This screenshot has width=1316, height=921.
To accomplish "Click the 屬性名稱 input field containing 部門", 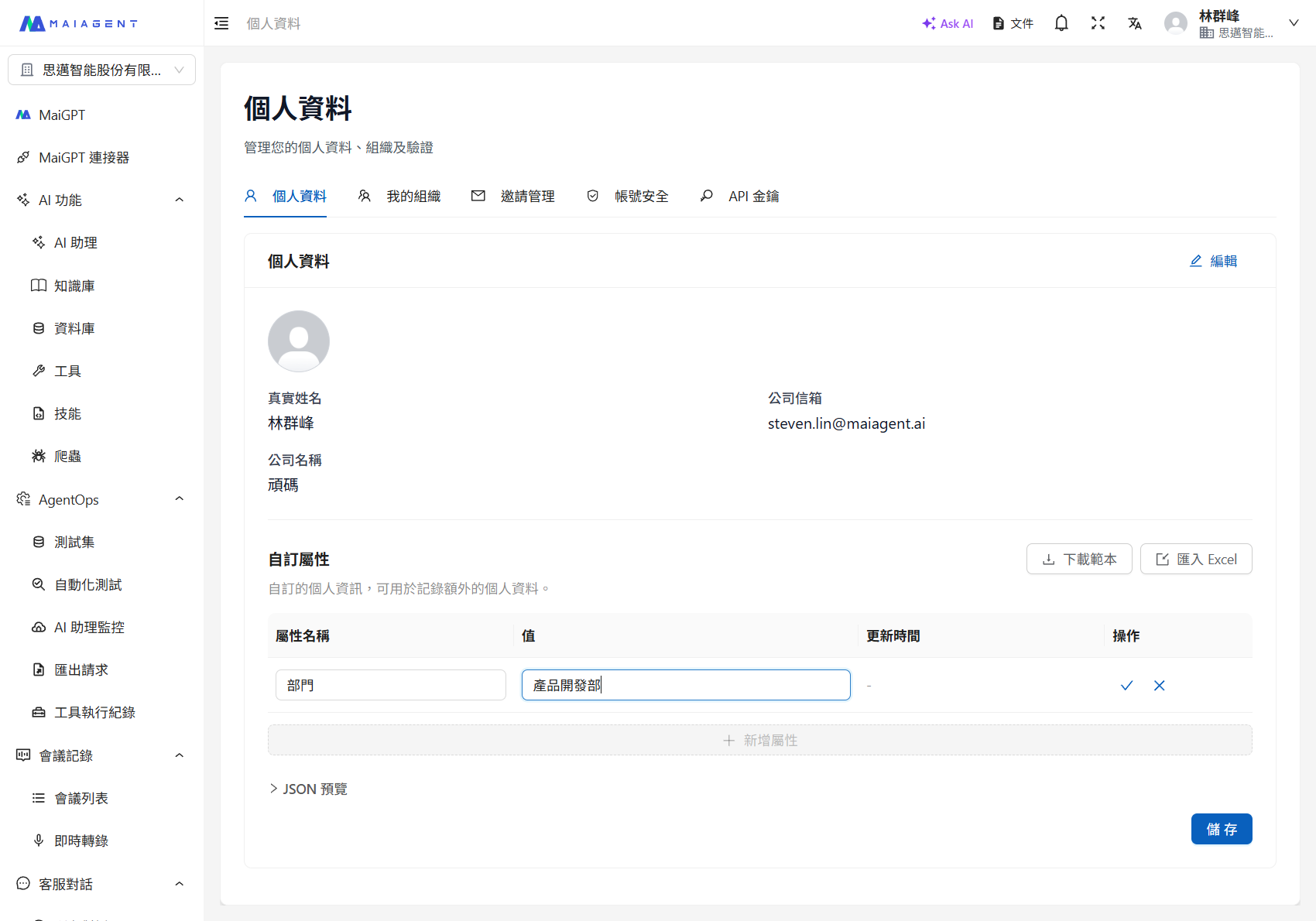I will pos(390,685).
